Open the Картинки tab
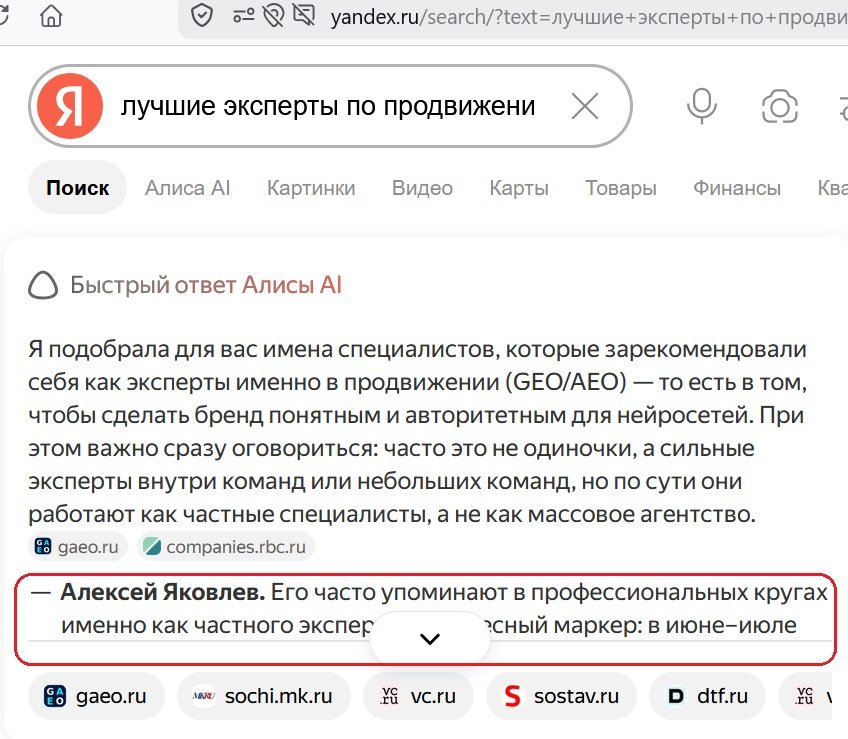The height and width of the screenshot is (739, 848). 311,188
